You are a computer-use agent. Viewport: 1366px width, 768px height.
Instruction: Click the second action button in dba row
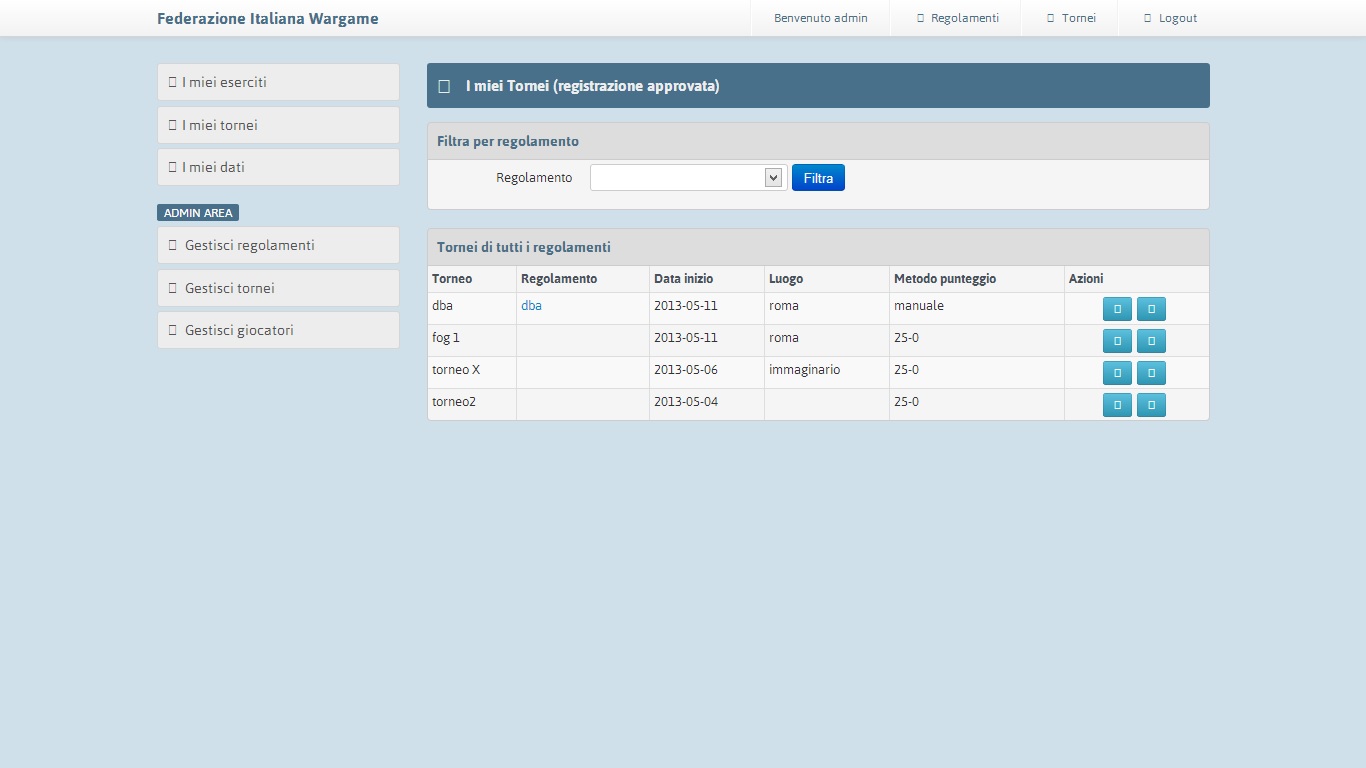(1151, 309)
